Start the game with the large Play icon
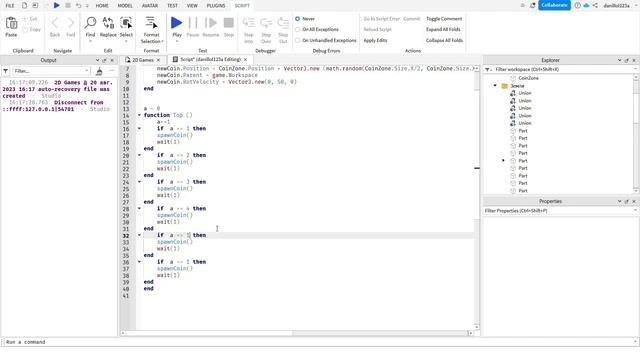 [x=177, y=23]
